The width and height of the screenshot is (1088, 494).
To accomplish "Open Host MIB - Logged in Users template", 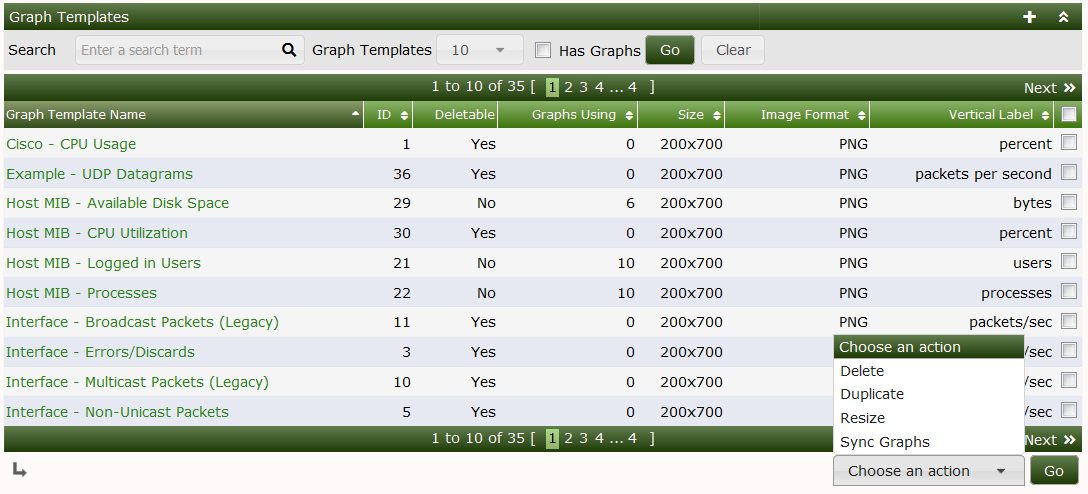I will pyautogui.click(x=103, y=263).
